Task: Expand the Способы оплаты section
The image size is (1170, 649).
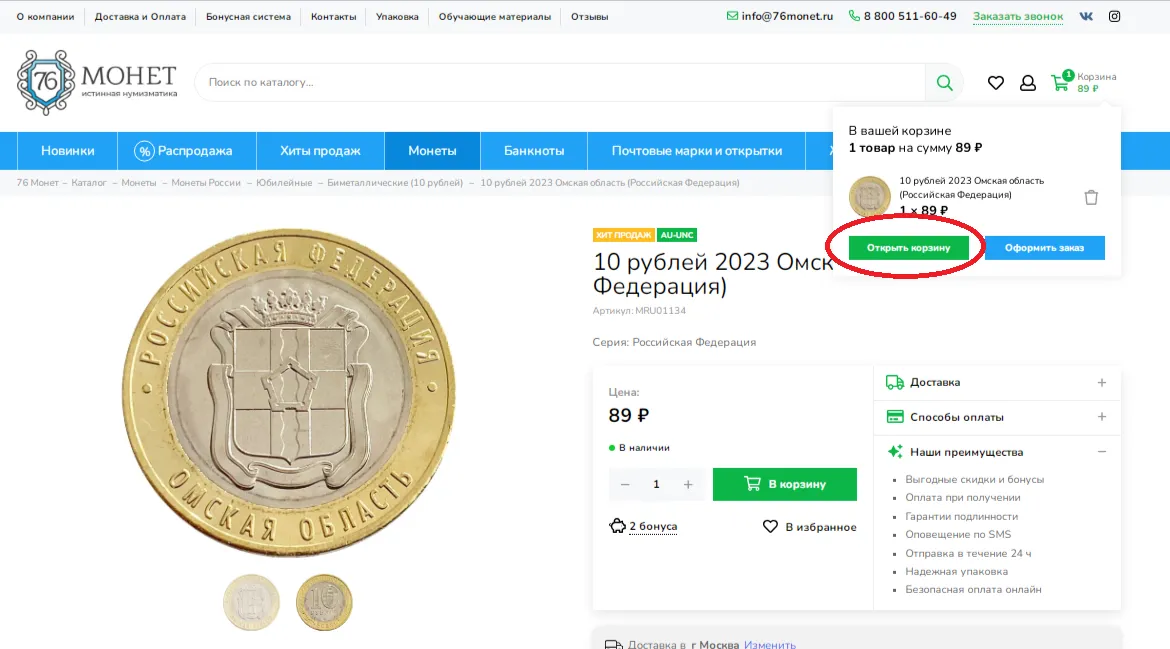Action: click(997, 417)
